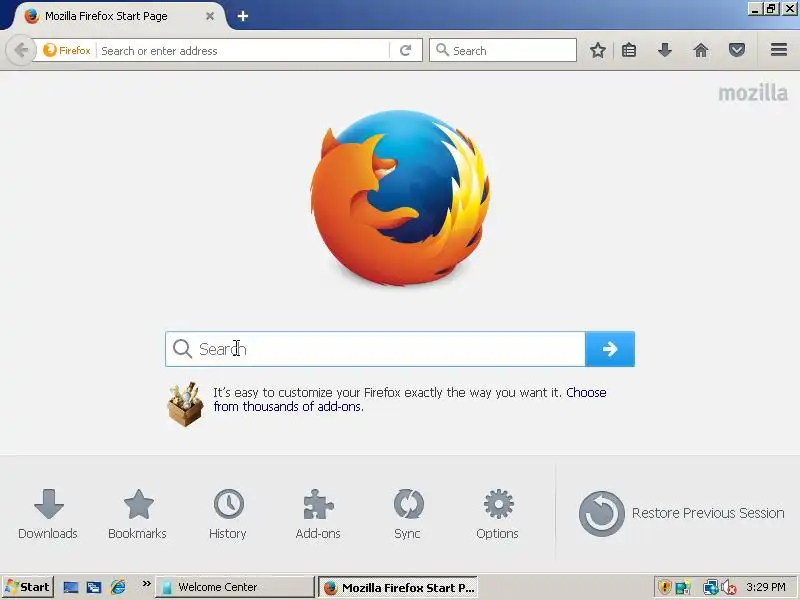800x600 pixels.
Task: Click Switch between windows quick launch icon
Action: 94,587
